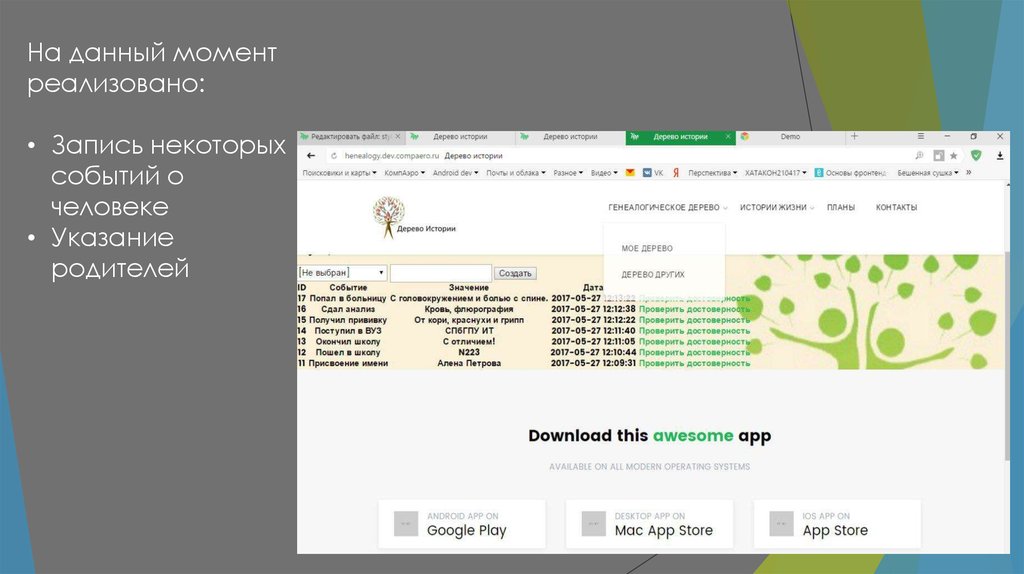Verify authenticity of the Поступил в ВУЗ event
The image size is (1024, 574).
(694, 331)
